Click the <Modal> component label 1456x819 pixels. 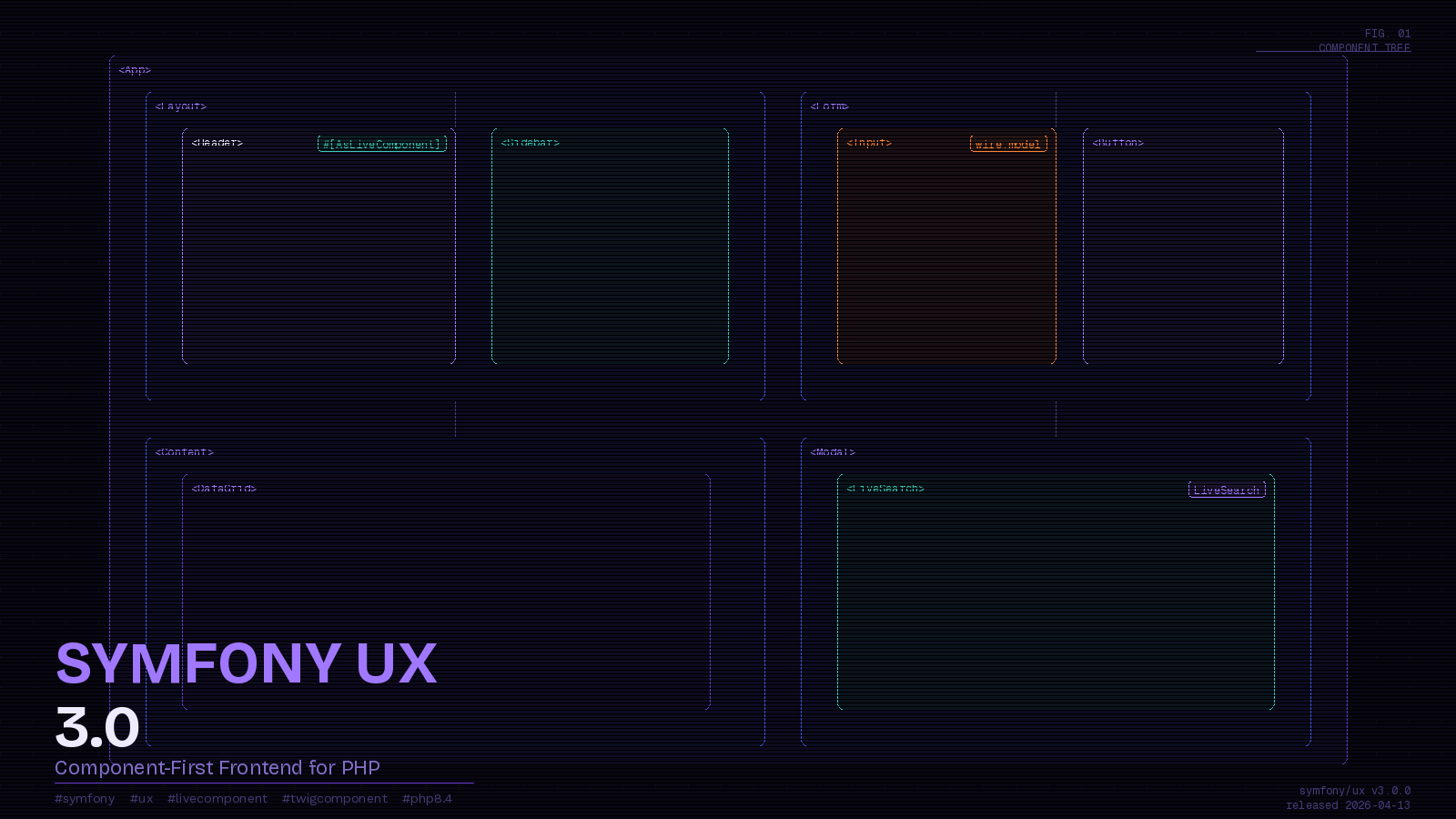coord(833,452)
